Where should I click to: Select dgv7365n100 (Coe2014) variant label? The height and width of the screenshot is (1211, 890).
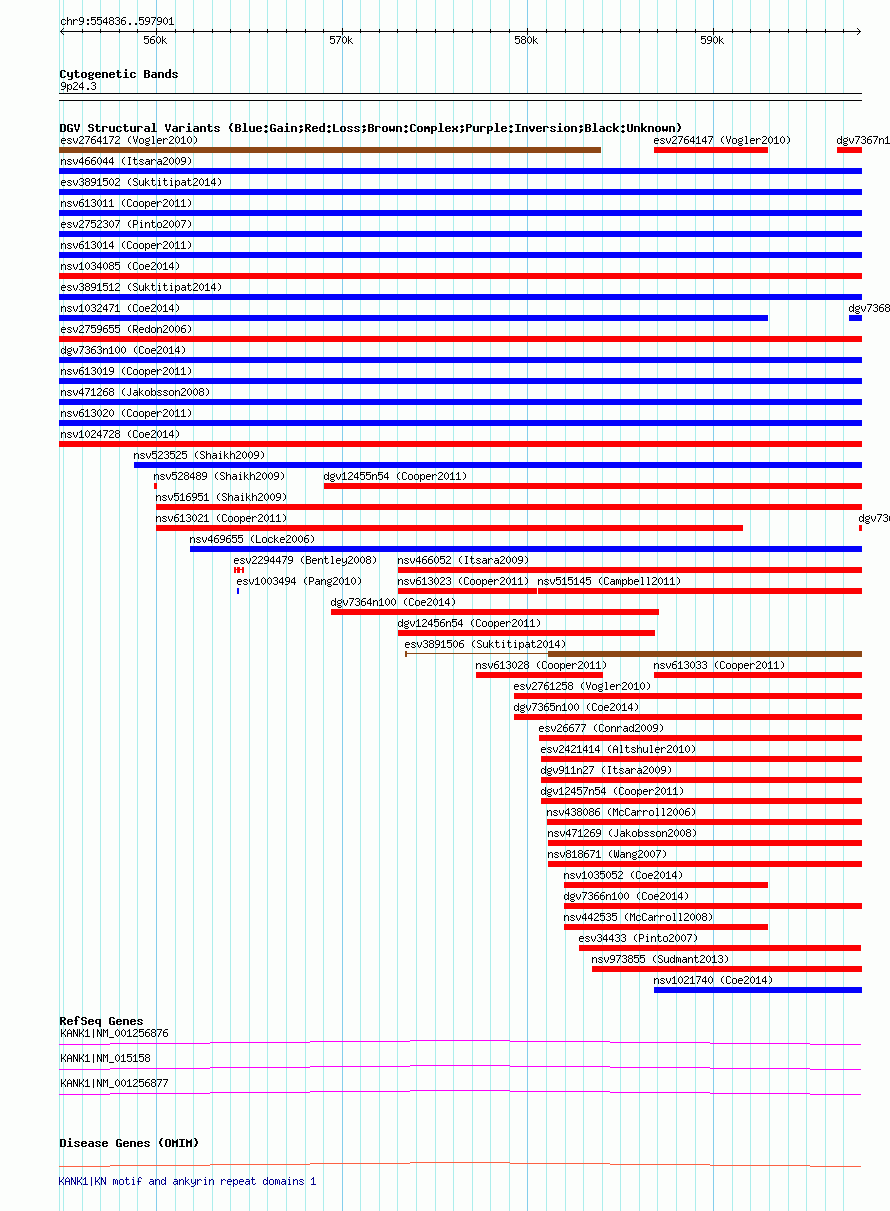(576, 707)
